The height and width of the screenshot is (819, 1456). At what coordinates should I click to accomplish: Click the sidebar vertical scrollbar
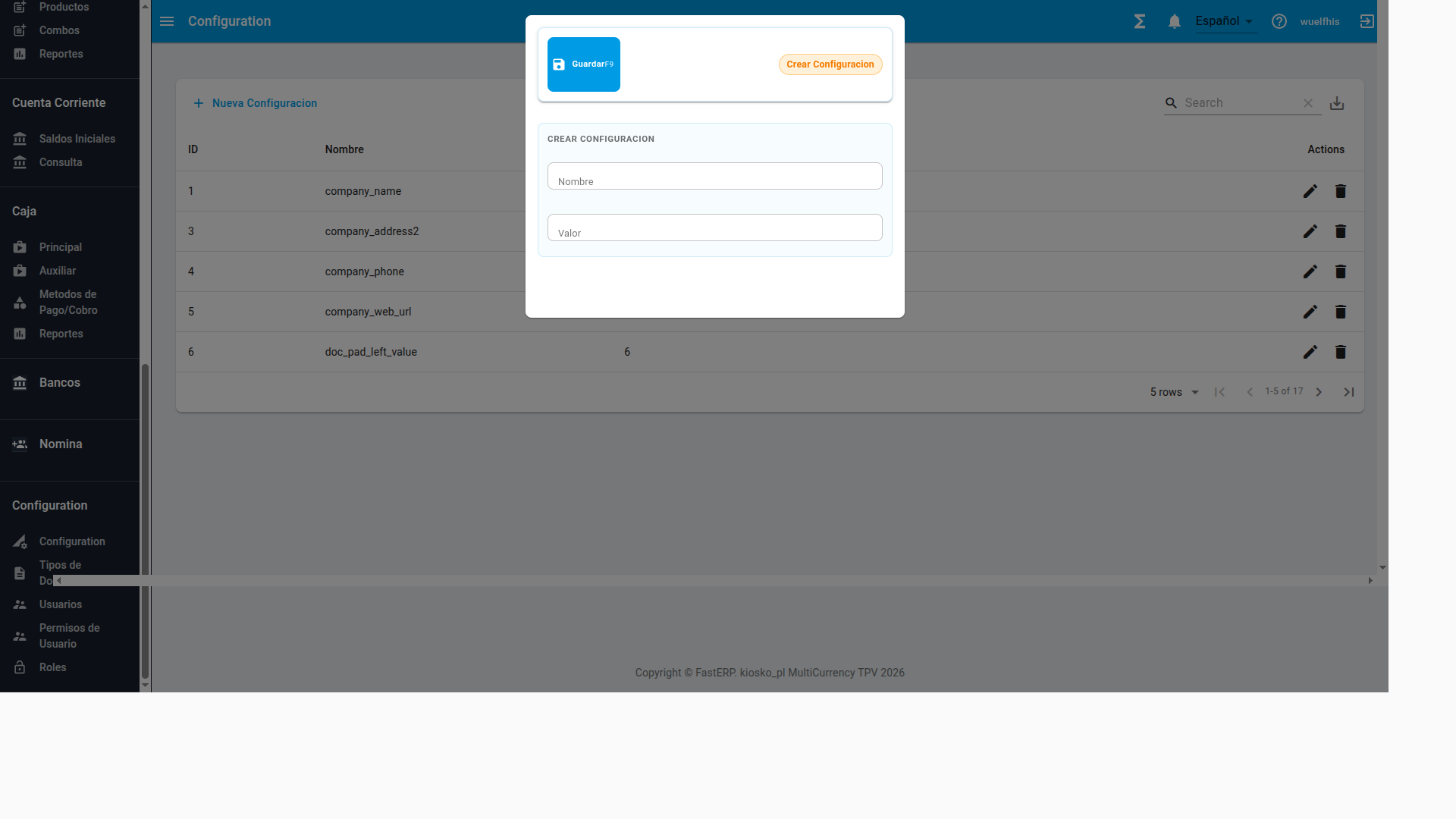coord(145,521)
